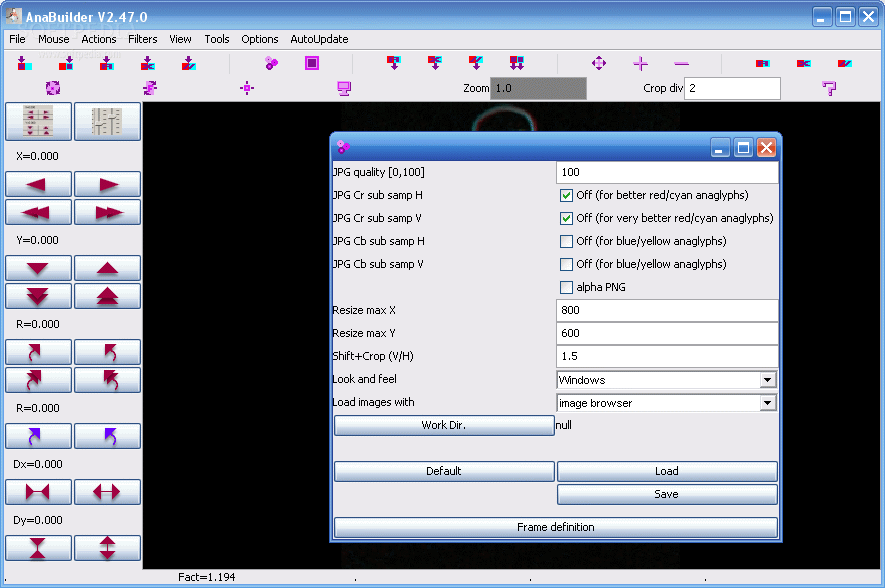
Task: Click save icon with diagonal-striped pair
Action: [x=476, y=63]
